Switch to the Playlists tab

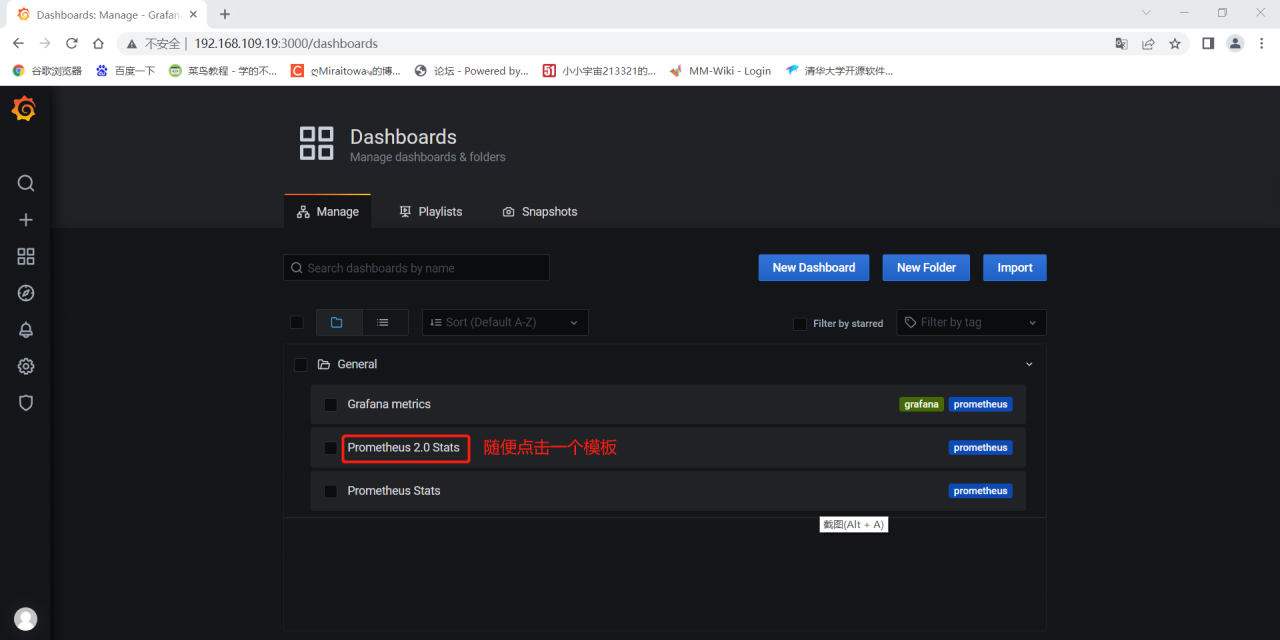(430, 212)
